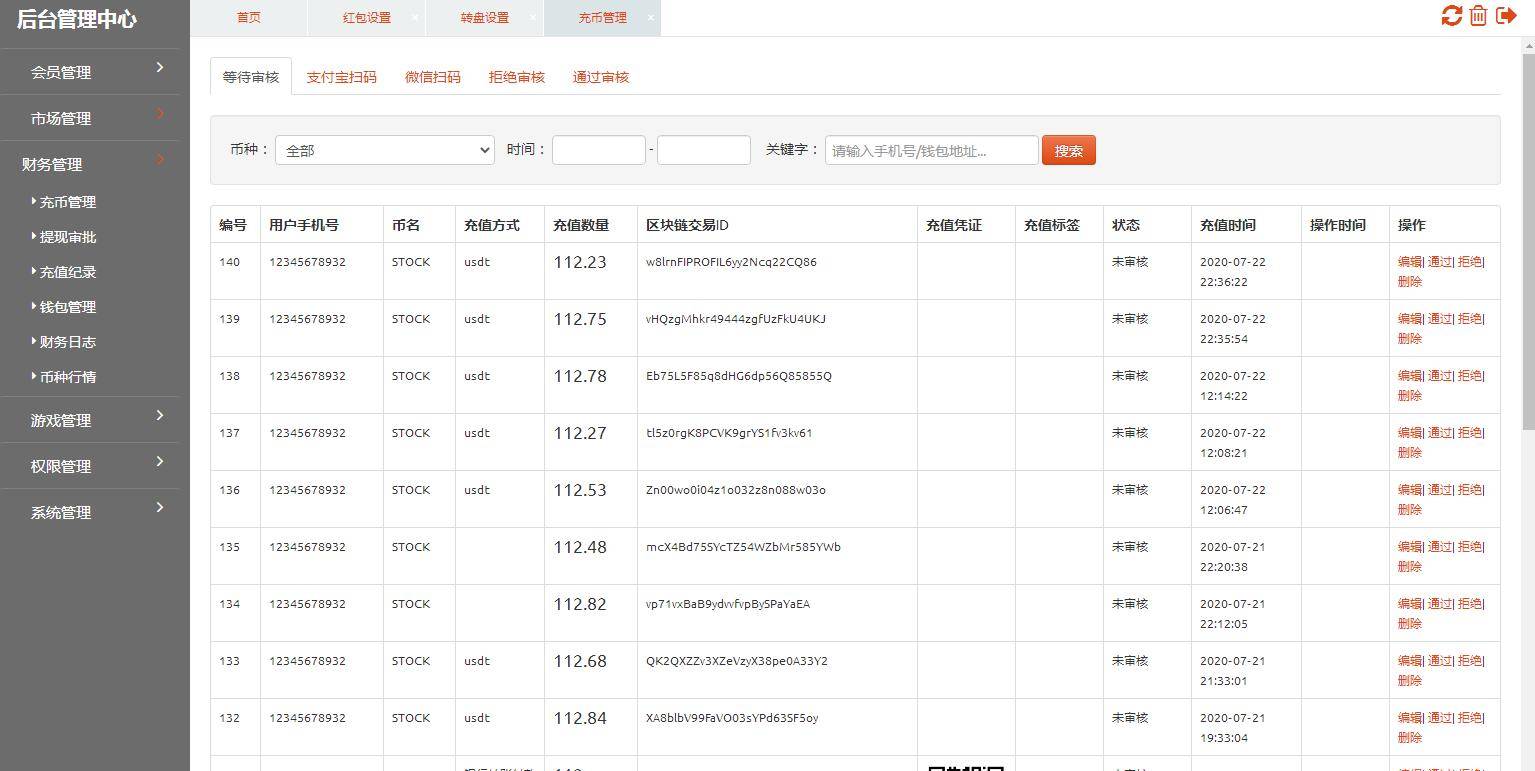The height and width of the screenshot is (771, 1535).
Task: Click the keyword search input field
Action: pyautogui.click(x=929, y=150)
